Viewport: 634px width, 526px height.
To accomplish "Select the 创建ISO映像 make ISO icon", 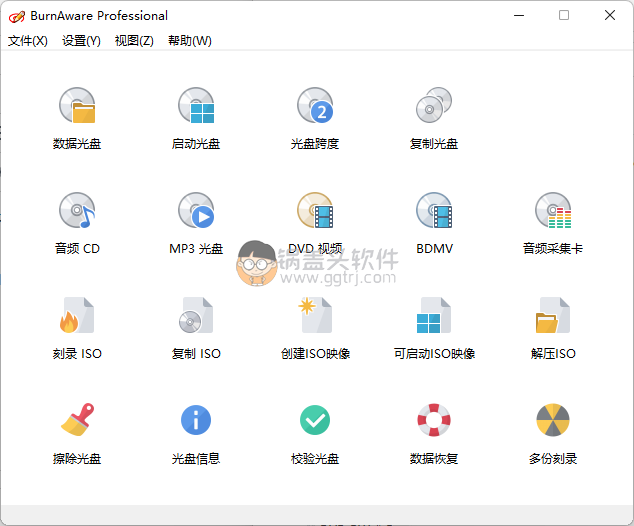I will tap(315, 315).
